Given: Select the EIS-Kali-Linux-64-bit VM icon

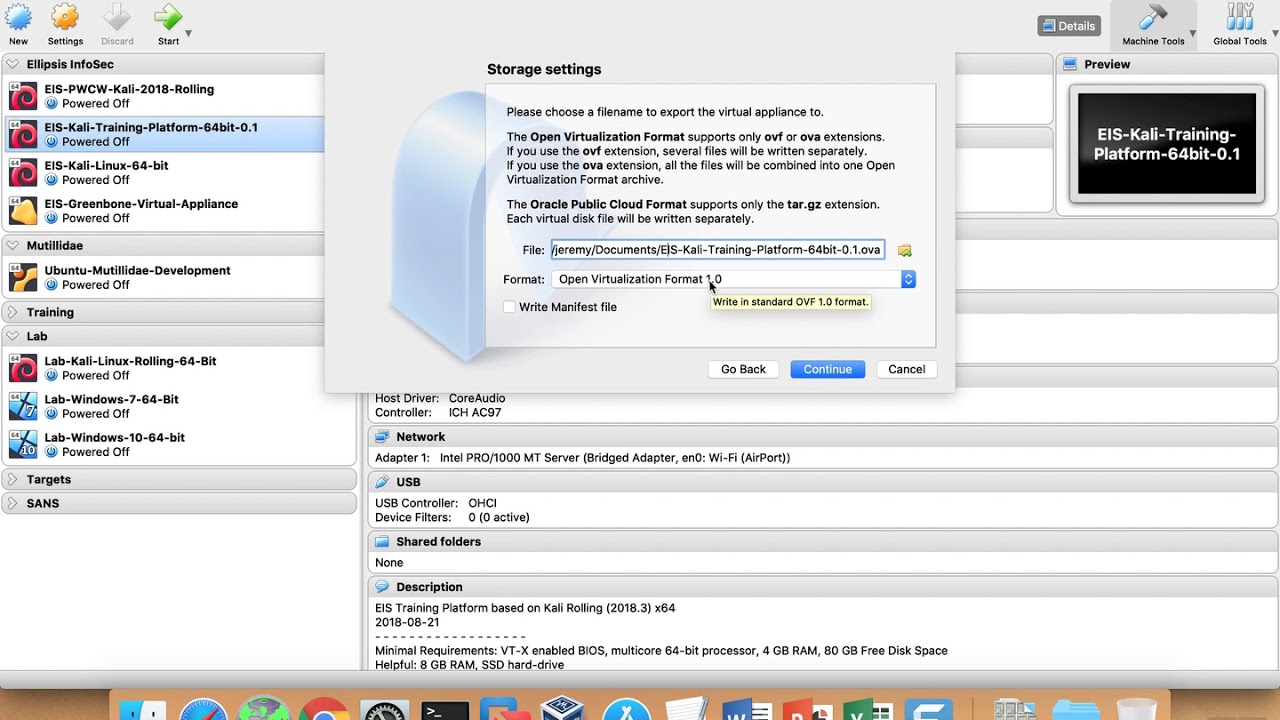Looking at the screenshot, I should pyautogui.click(x=23, y=172).
